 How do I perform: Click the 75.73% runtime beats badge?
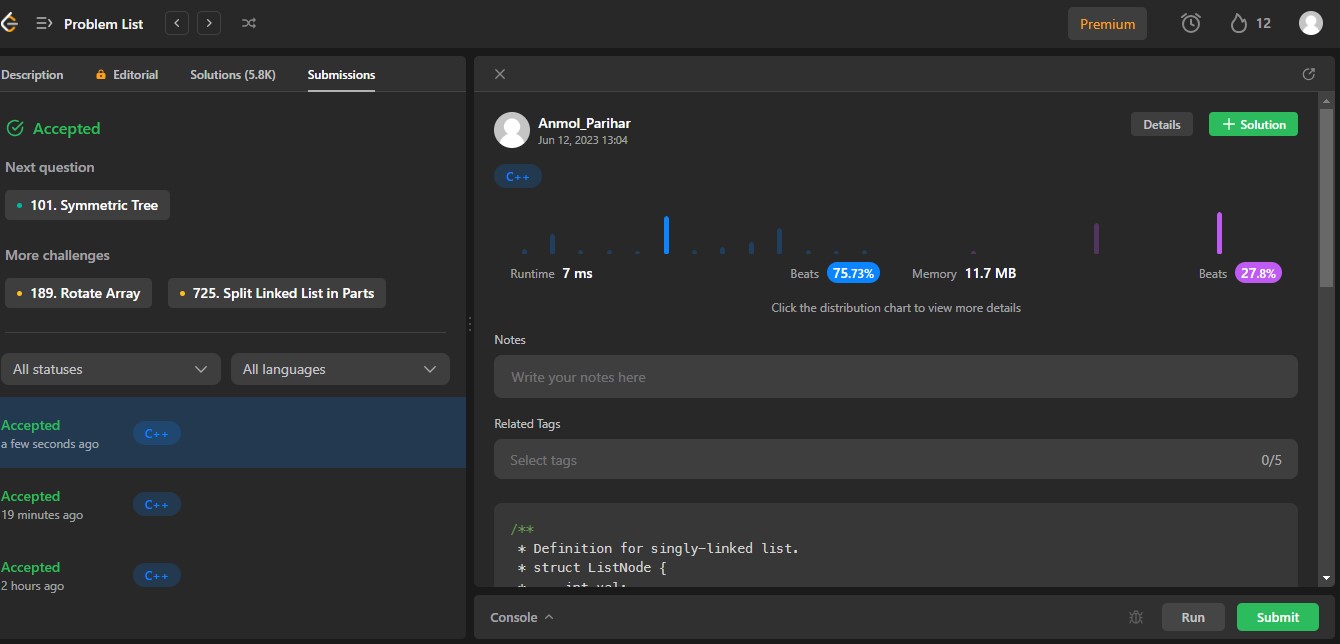click(x=853, y=273)
